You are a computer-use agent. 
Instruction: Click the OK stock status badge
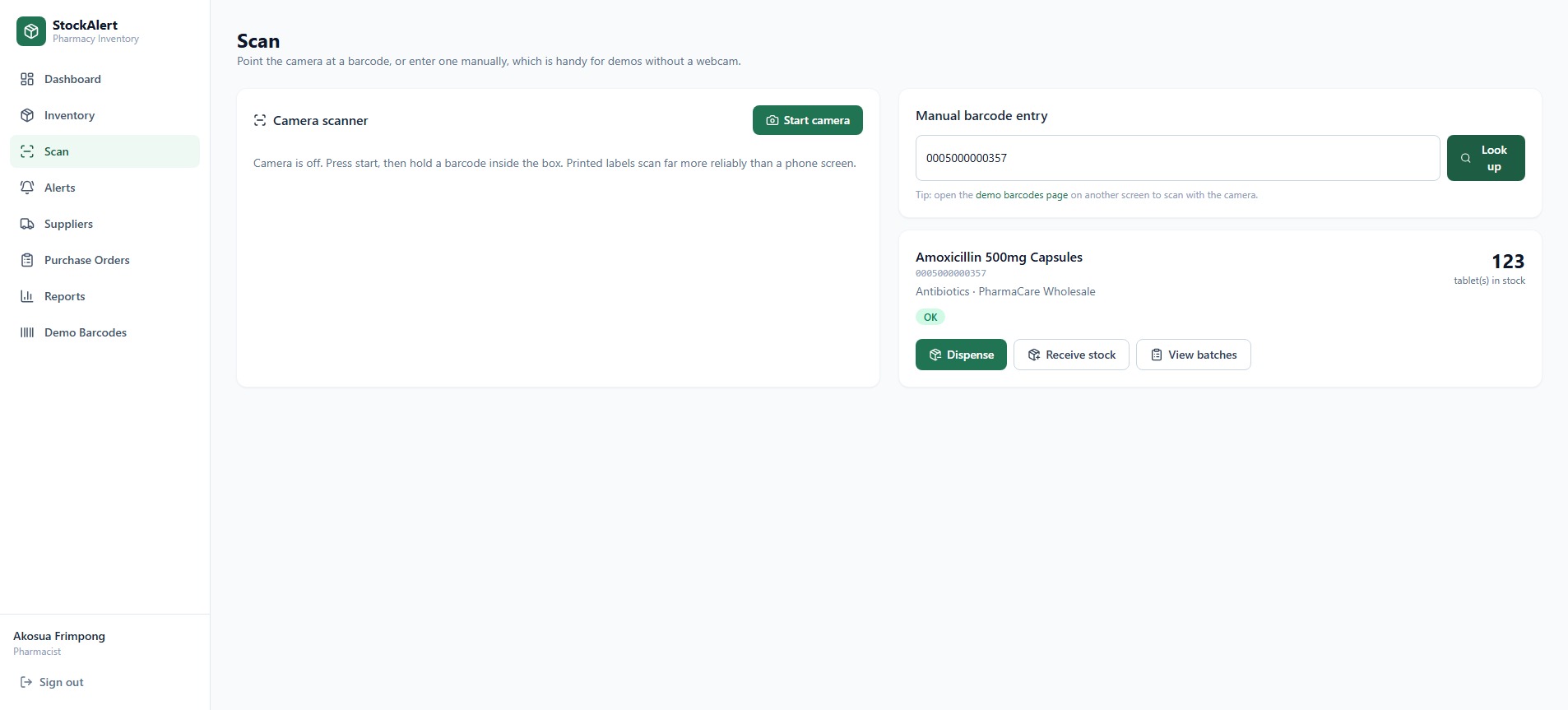[930, 317]
